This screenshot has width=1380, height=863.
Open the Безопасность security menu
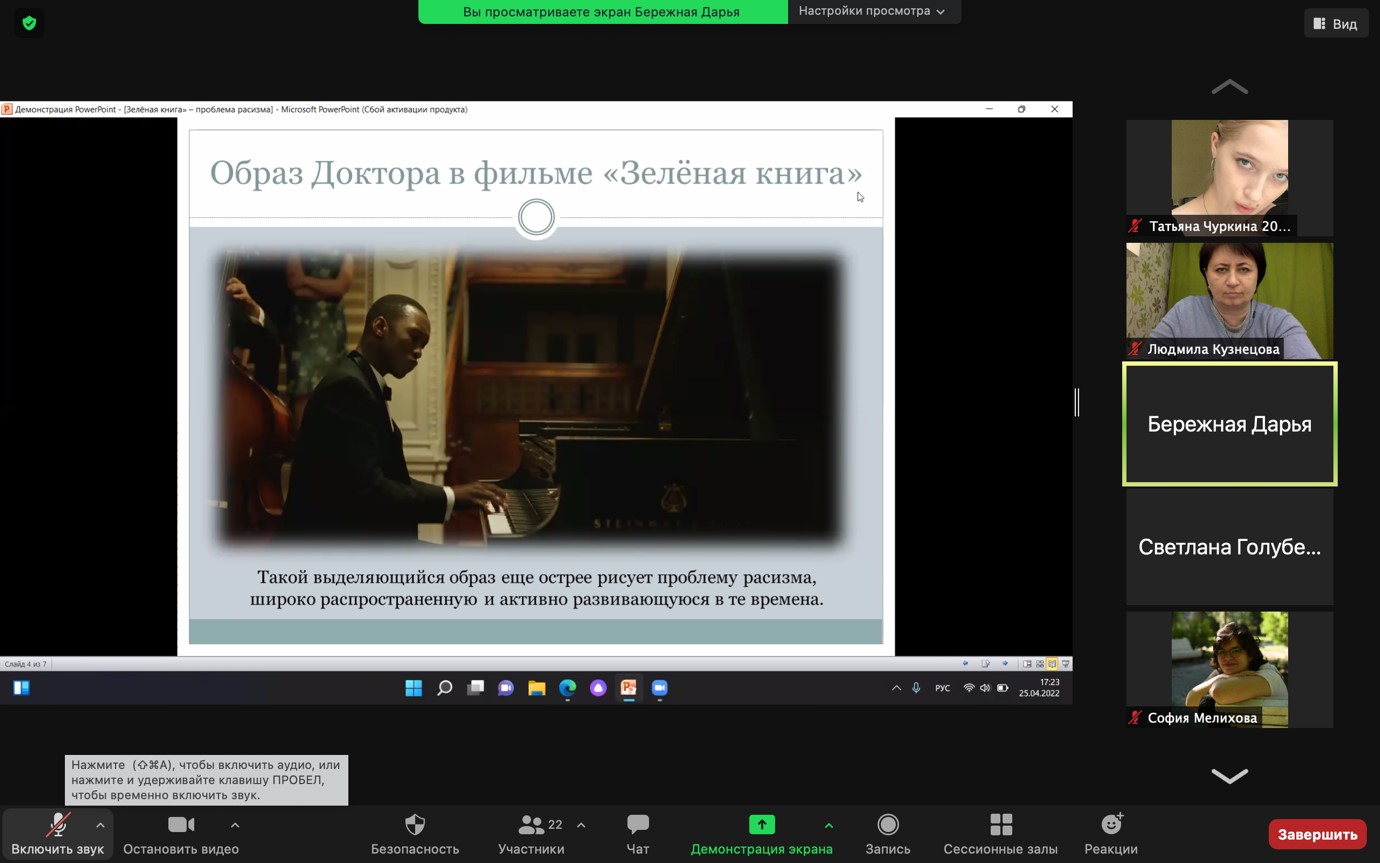point(415,834)
